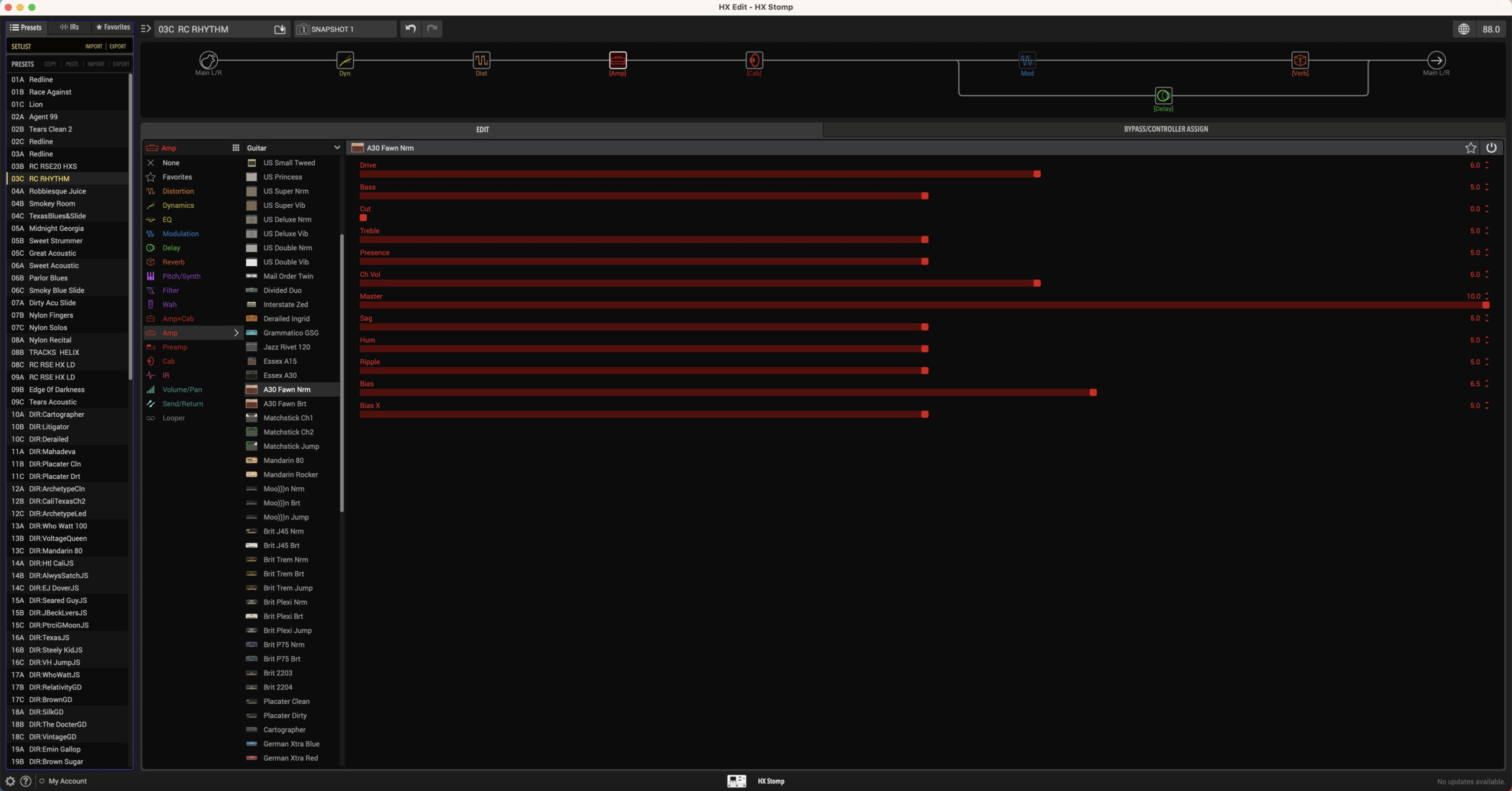Click the Delay block on lower path

(1163, 96)
